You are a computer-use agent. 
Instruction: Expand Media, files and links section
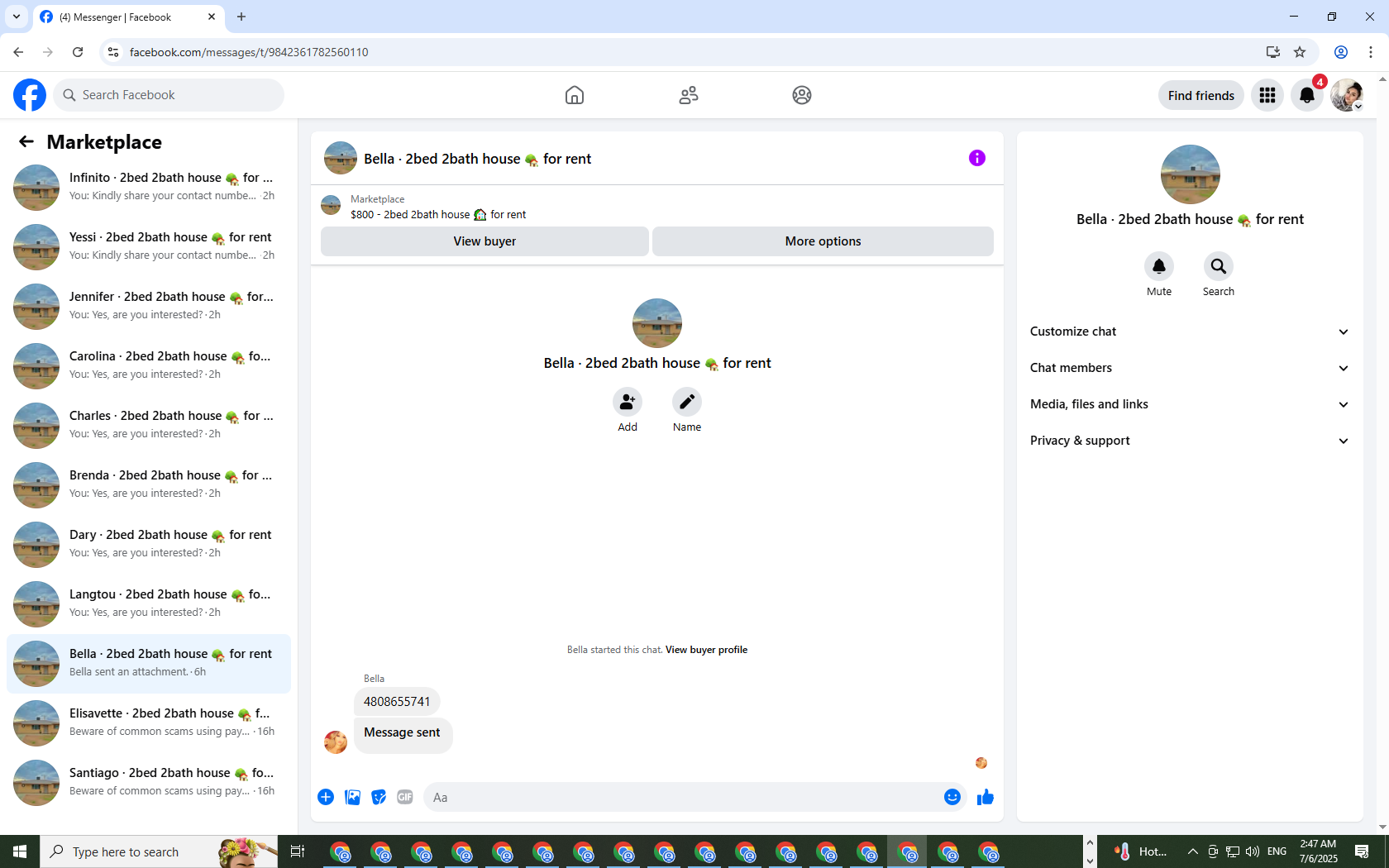point(1190,404)
